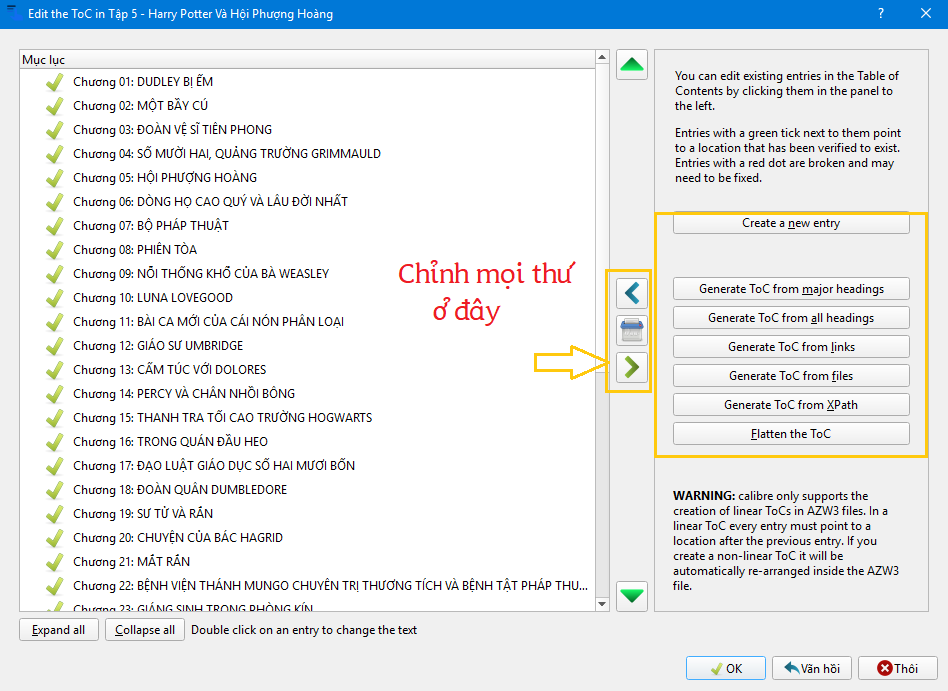Select Chương 09 BÀ WEASLEY entry
Image resolution: width=948 pixels, height=691 pixels.
pyautogui.click(x=201, y=274)
